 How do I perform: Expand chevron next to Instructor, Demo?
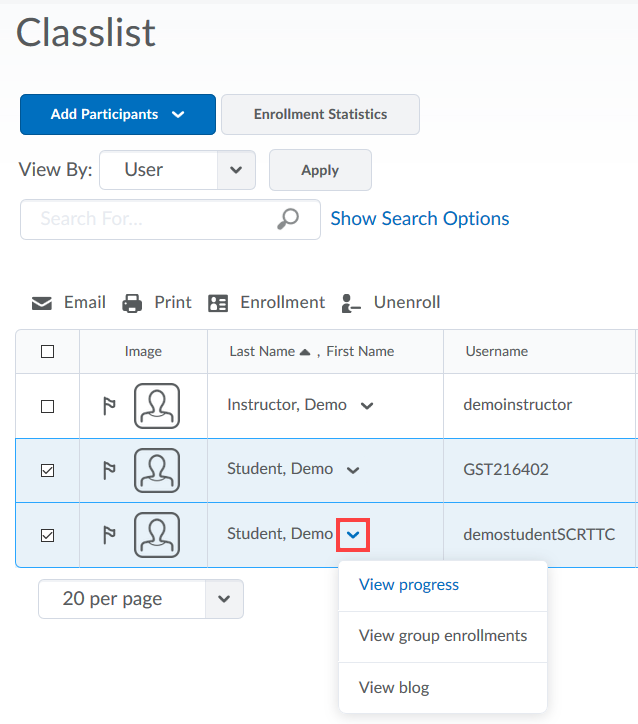tap(367, 406)
